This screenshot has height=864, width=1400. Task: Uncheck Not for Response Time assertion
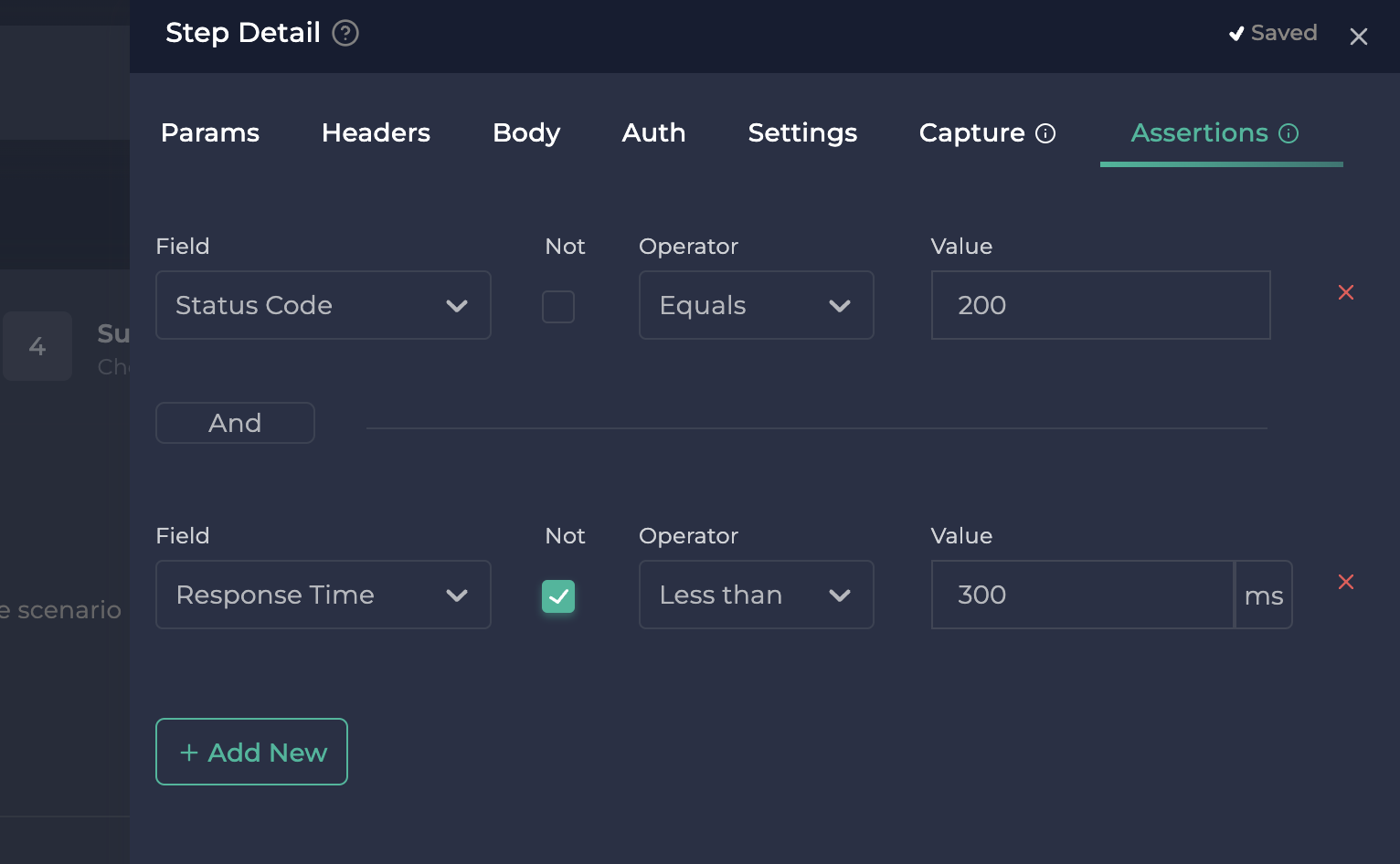[558, 596]
